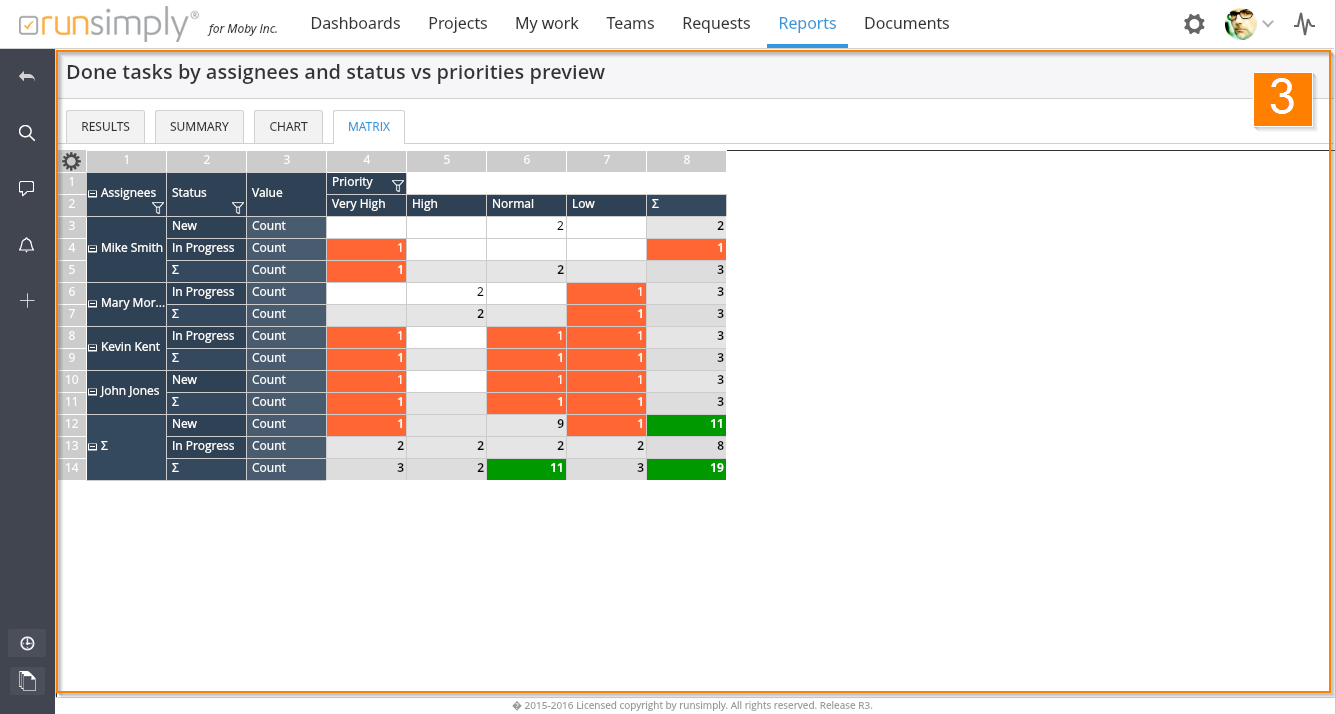
Task: Open the Projects menu
Action: [457, 23]
